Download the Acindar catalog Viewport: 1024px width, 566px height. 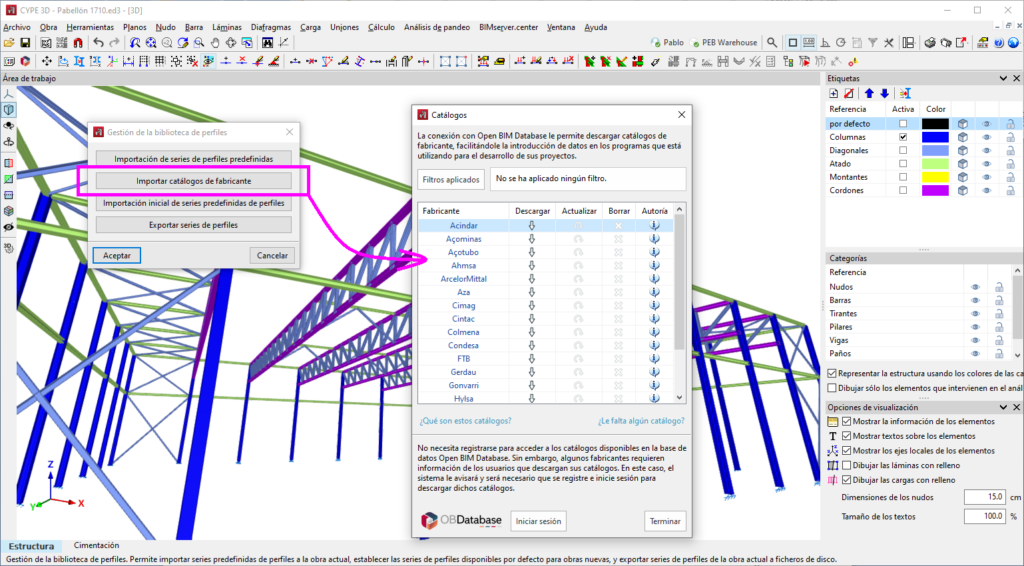[x=532, y=226]
